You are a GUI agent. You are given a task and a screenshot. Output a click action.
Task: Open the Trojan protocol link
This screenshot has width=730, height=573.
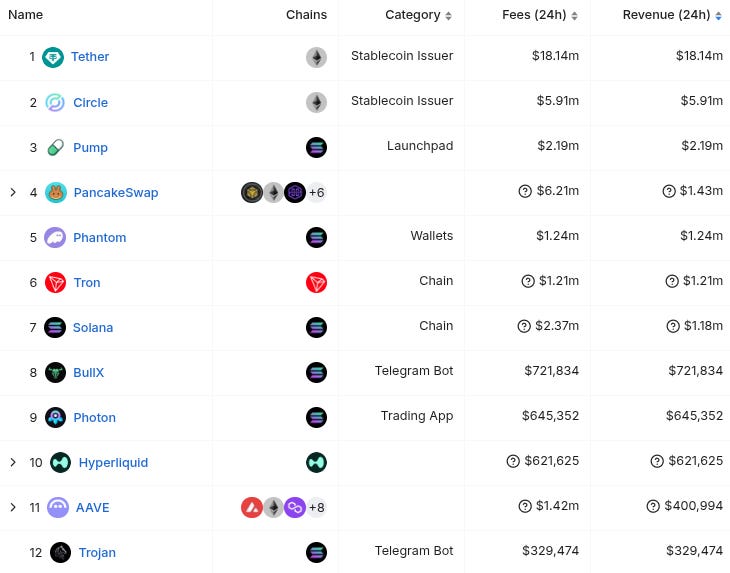(97, 553)
